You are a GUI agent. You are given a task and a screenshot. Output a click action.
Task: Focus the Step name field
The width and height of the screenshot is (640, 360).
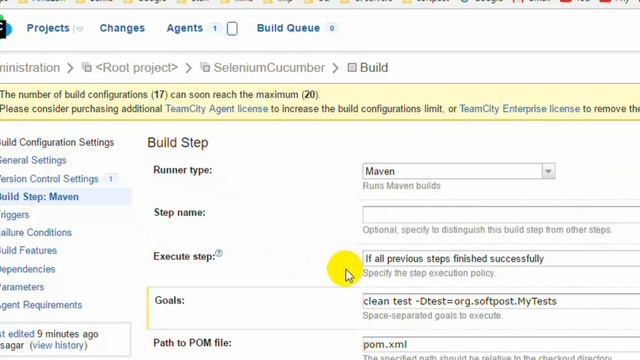(501, 215)
